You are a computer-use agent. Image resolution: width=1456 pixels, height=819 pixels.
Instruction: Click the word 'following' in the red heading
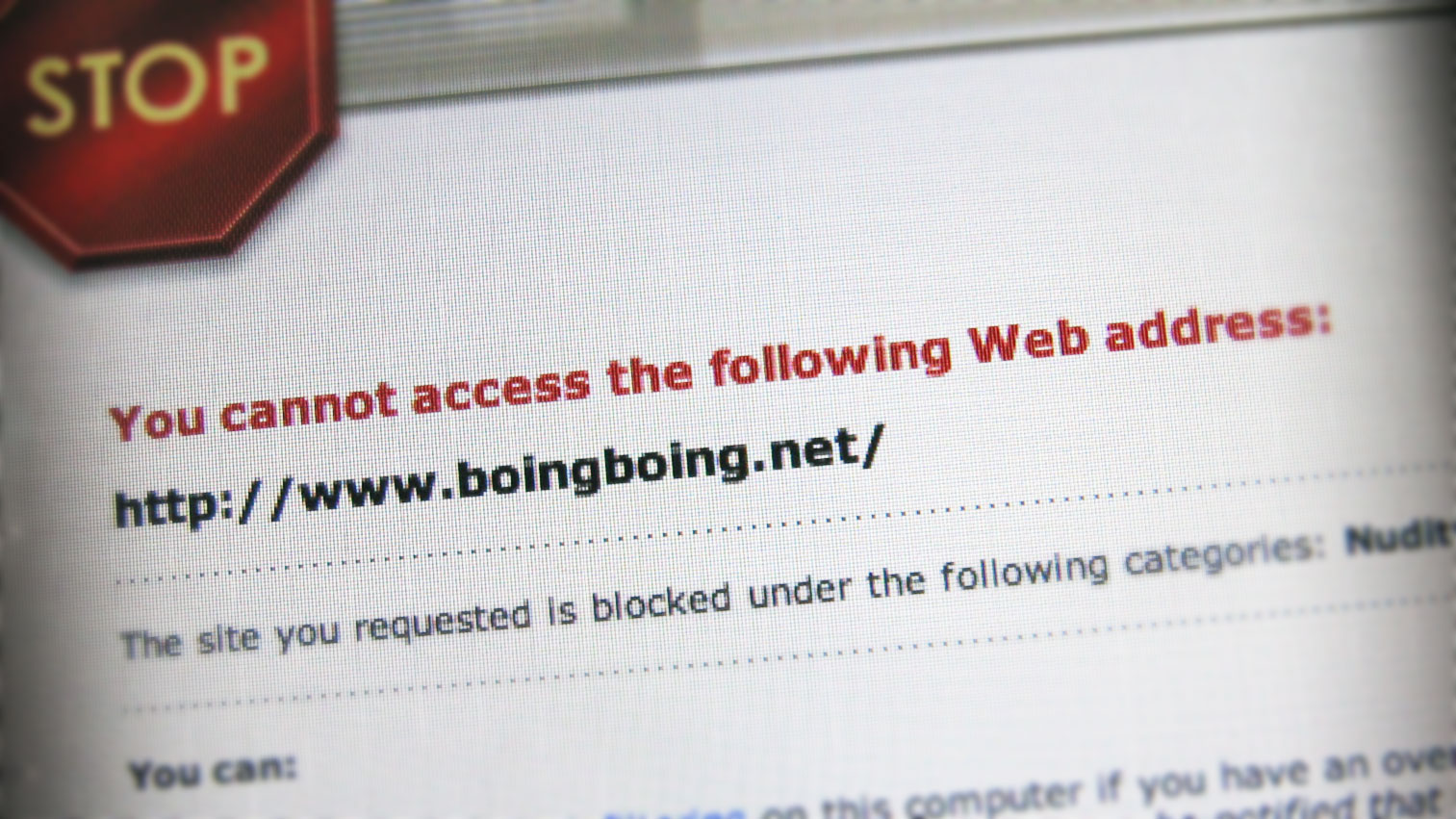(x=830, y=357)
